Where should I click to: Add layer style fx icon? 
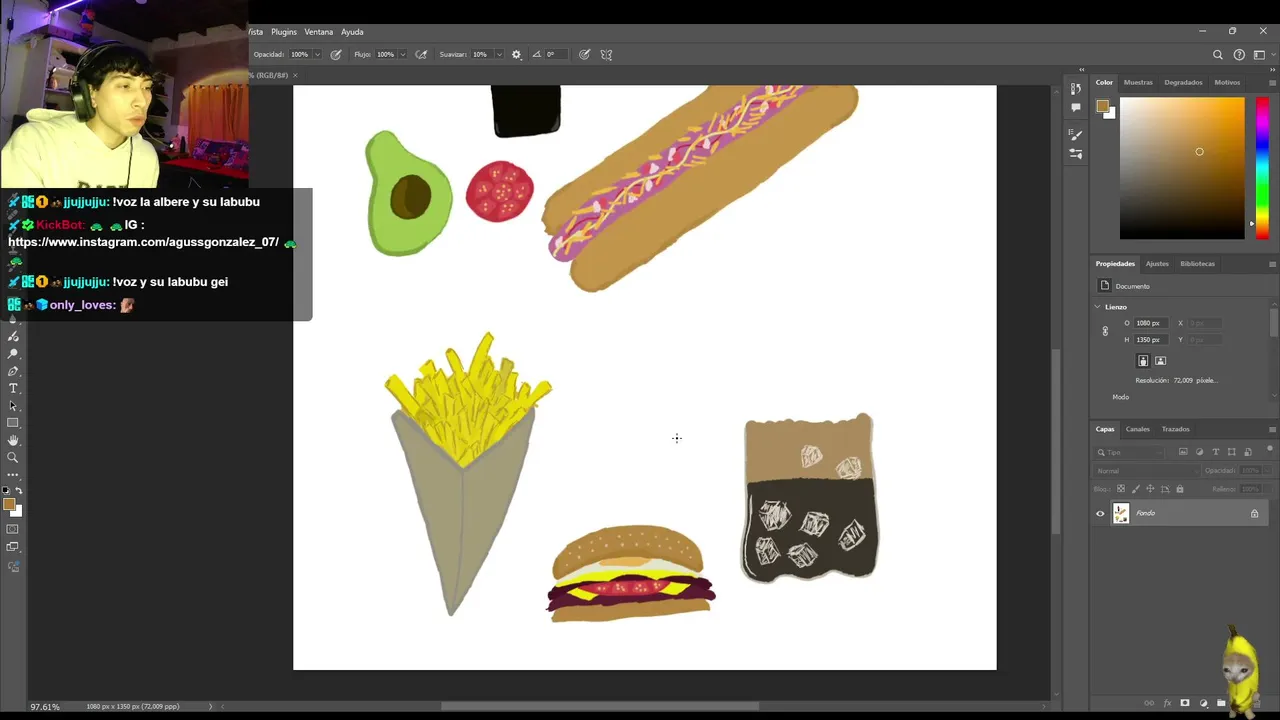1168,703
